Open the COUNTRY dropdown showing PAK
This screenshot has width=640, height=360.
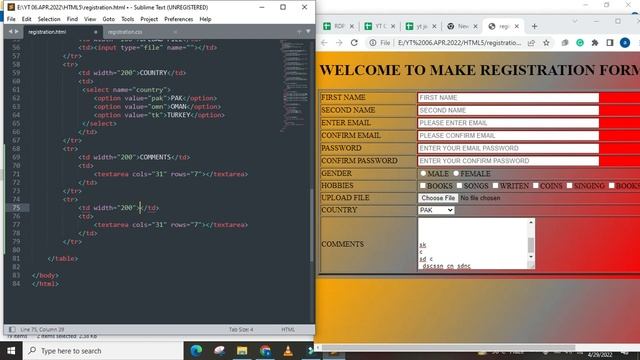[436, 210]
